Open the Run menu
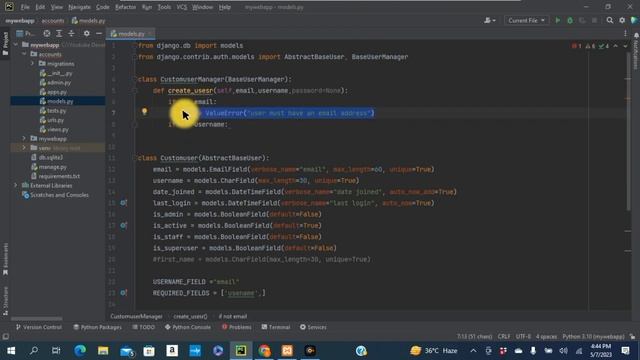Viewport: 640px width, 360px height. (147, 7)
